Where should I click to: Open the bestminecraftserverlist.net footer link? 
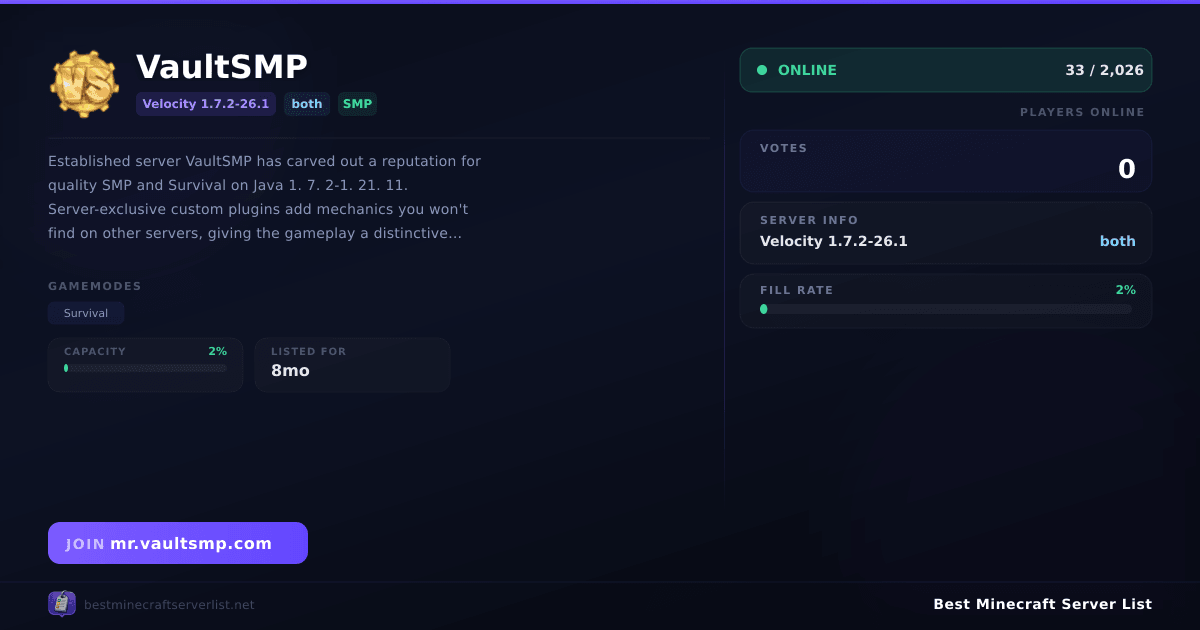(x=169, y=604)
